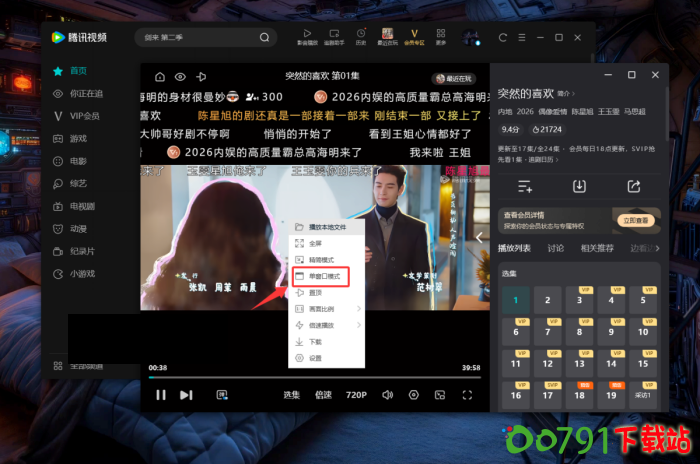Share the show using the share icon

[x=633, y=186]
